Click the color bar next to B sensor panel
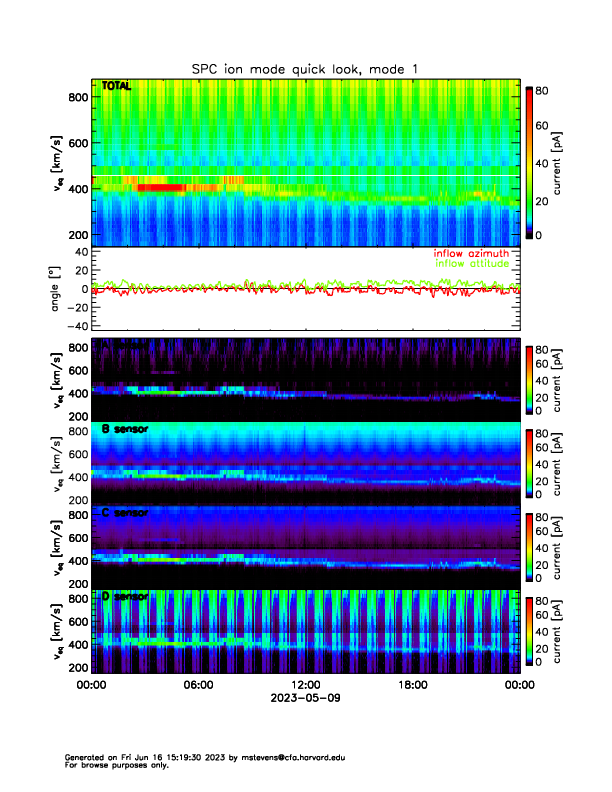 point(529,464)
